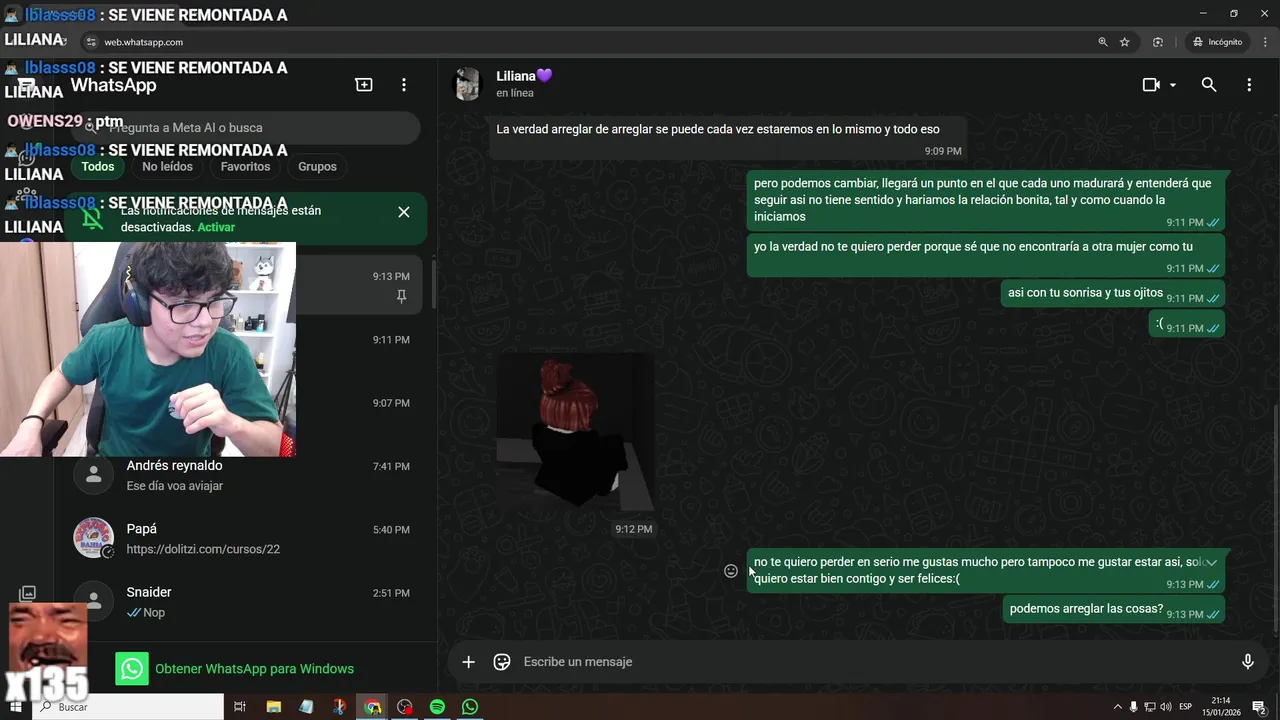The width and height of the screenshot is (1280, 720).
Task: Open Liliana contact info from header name
Action: pyautogui.click(x=524, y=76)
